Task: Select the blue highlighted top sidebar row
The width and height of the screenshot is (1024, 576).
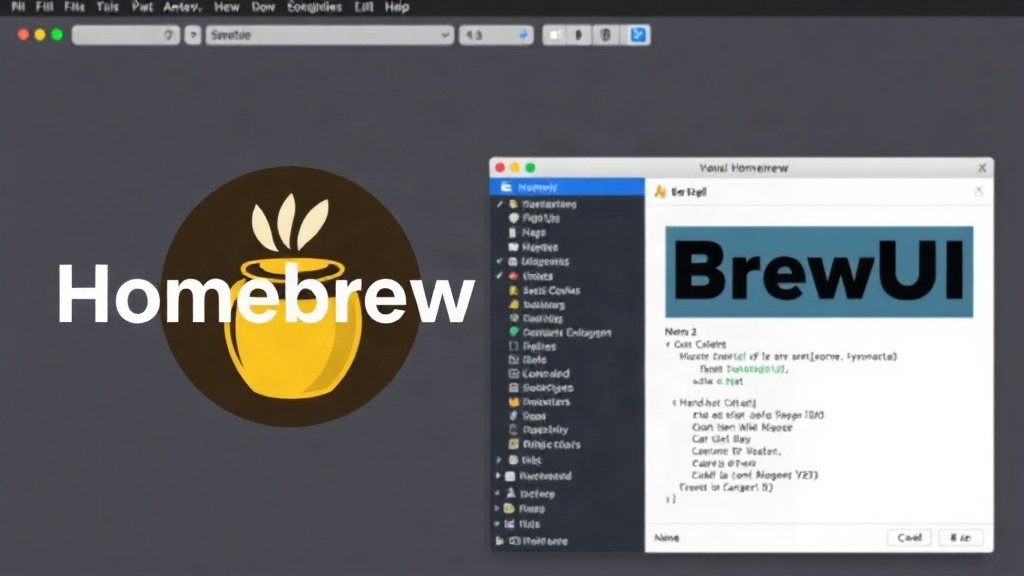Action: 567,187
